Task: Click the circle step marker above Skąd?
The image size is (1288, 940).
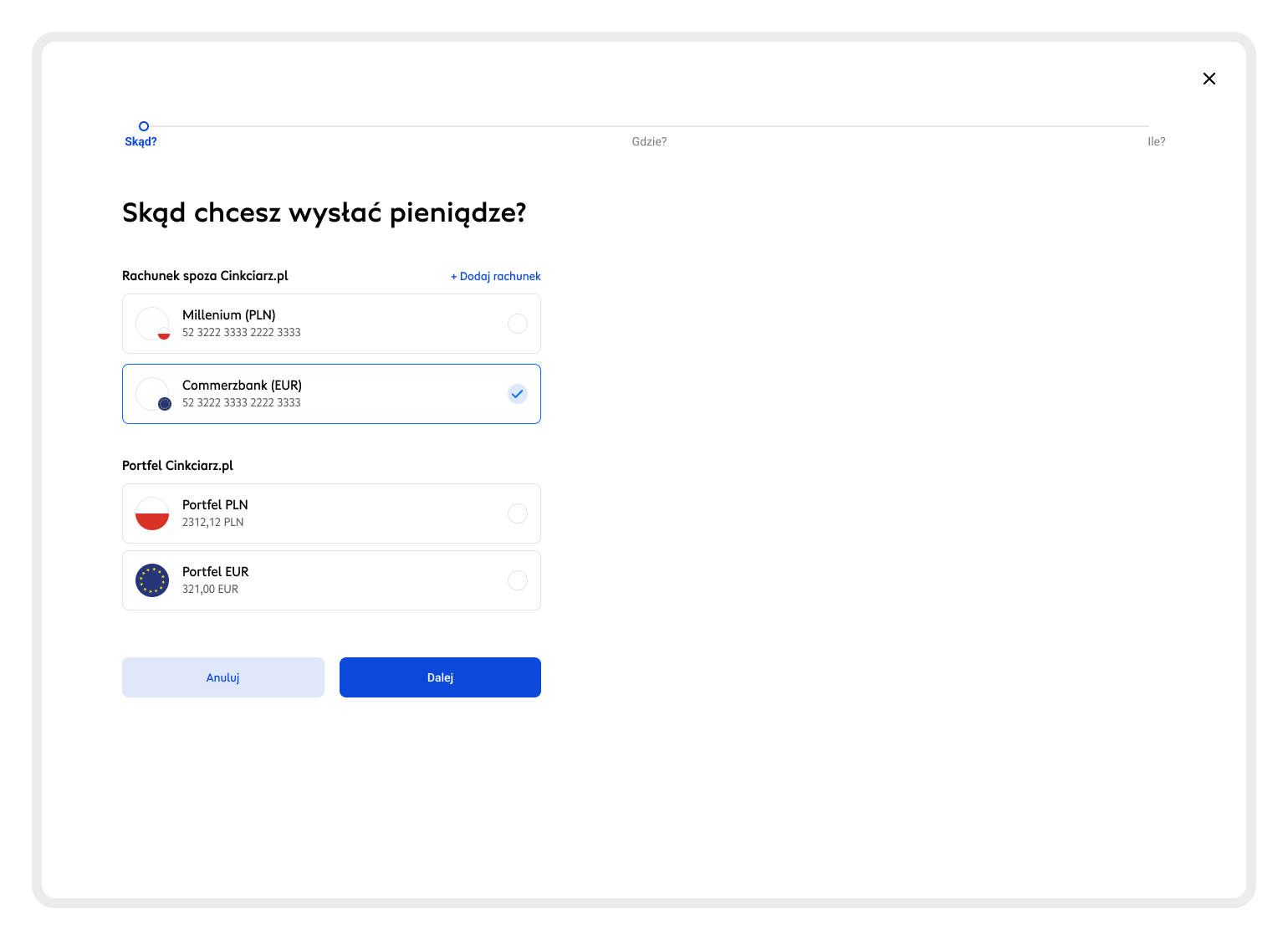Action: [x=144, y=126]
